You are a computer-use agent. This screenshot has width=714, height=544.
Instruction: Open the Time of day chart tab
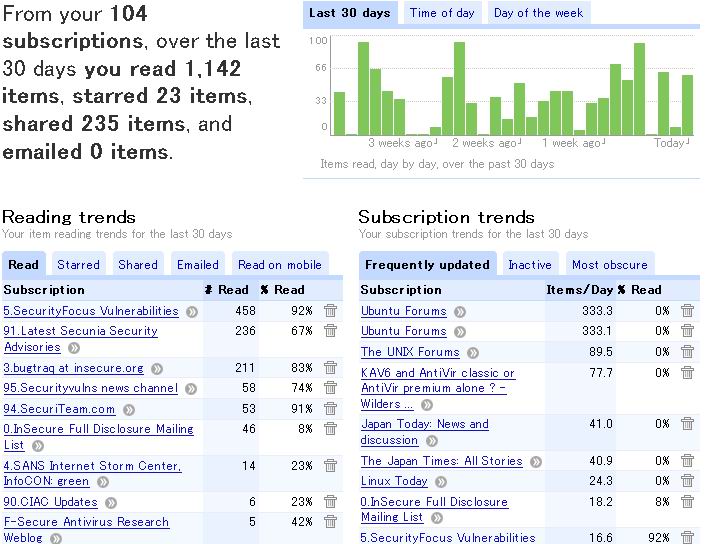[442, 13]
